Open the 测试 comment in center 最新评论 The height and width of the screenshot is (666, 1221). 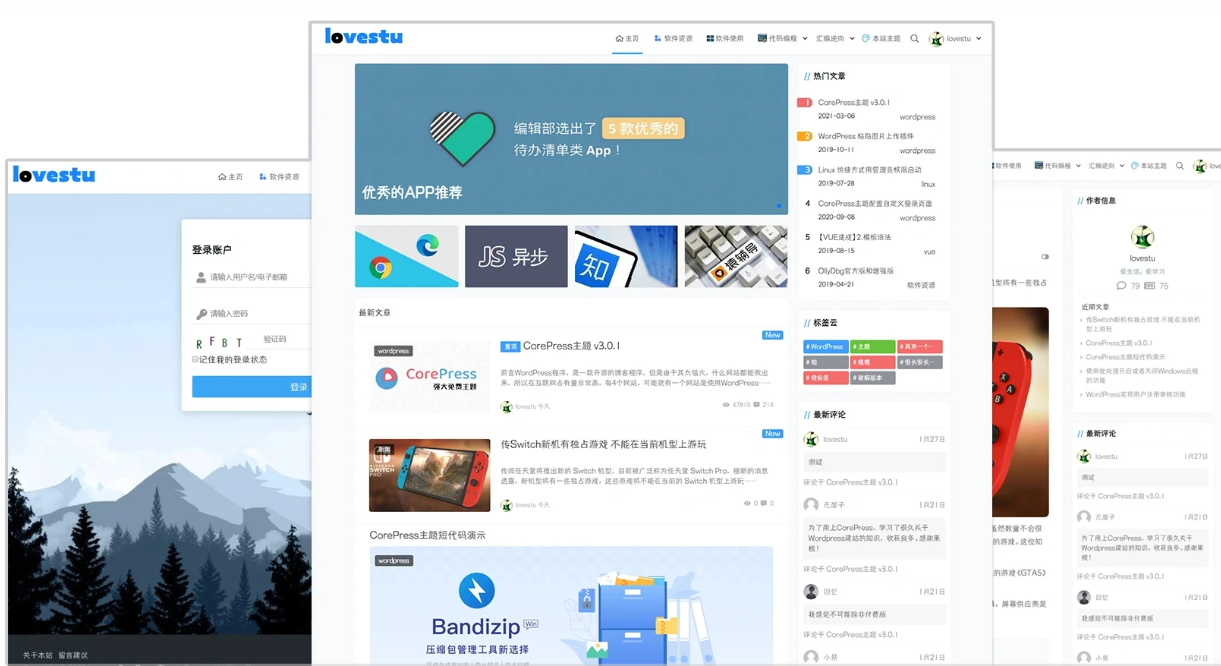click(874, 463)
